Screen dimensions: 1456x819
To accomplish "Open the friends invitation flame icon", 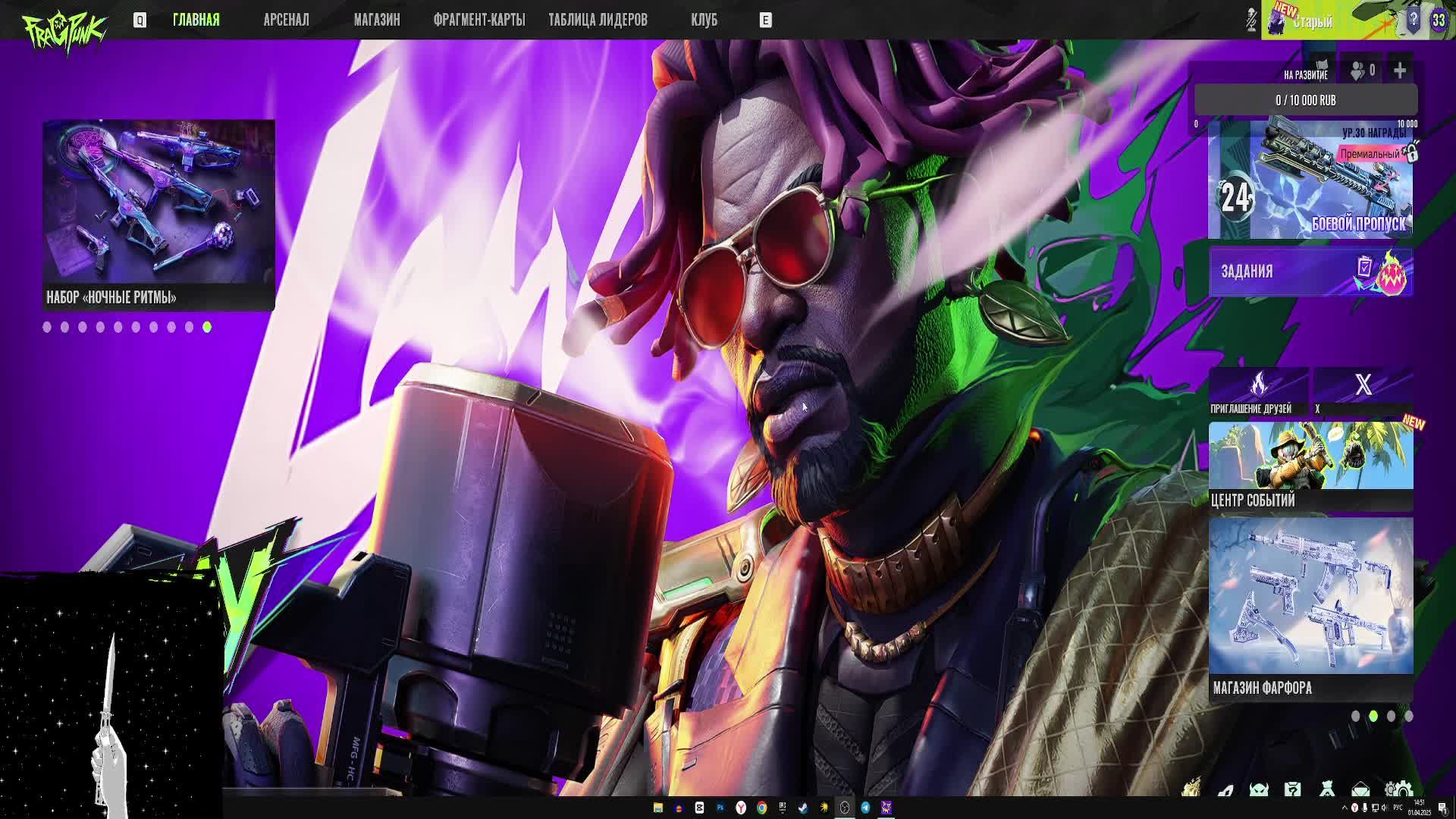I will (x=1258, y=385).
